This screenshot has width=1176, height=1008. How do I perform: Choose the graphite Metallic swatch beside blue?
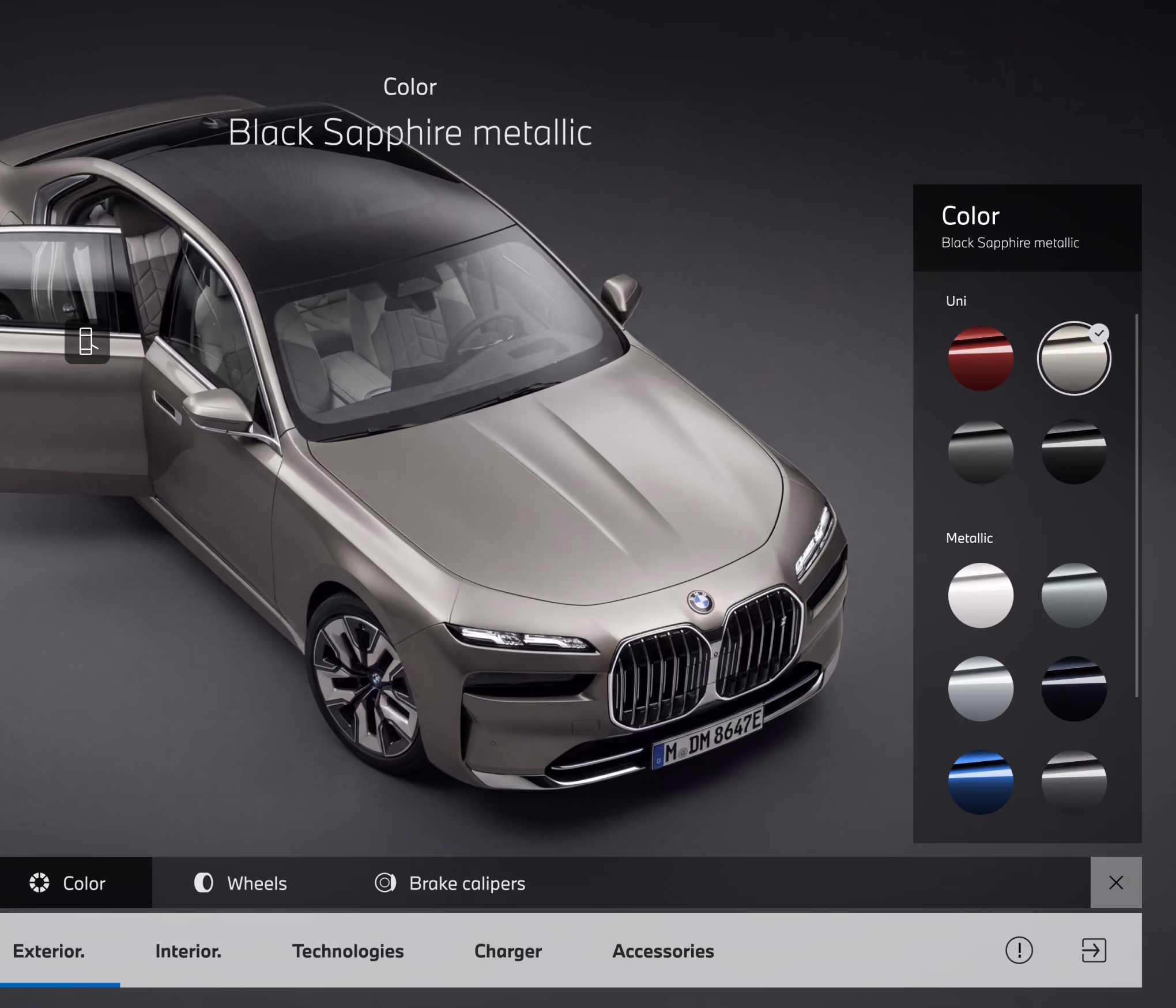[1073, 782]
